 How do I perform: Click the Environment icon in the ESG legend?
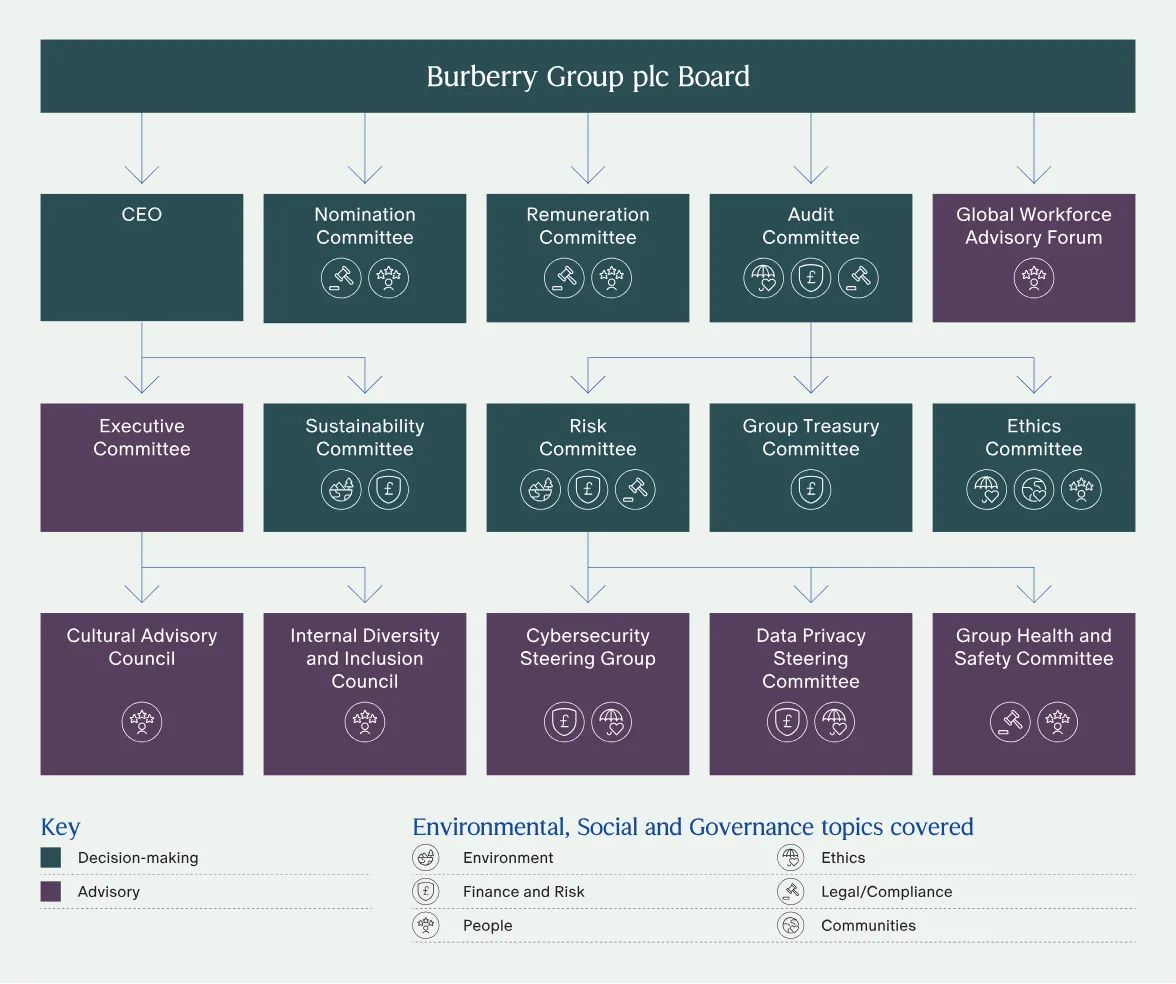(x=425, y=857)
